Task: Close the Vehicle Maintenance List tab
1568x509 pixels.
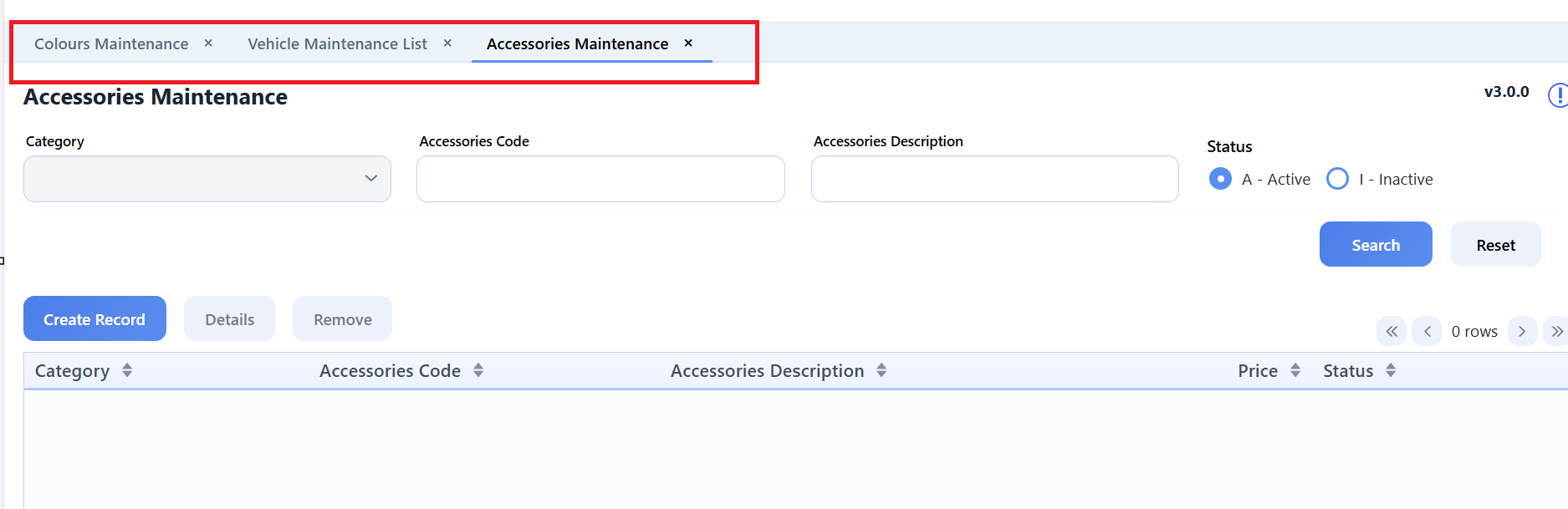Action: 447,43
